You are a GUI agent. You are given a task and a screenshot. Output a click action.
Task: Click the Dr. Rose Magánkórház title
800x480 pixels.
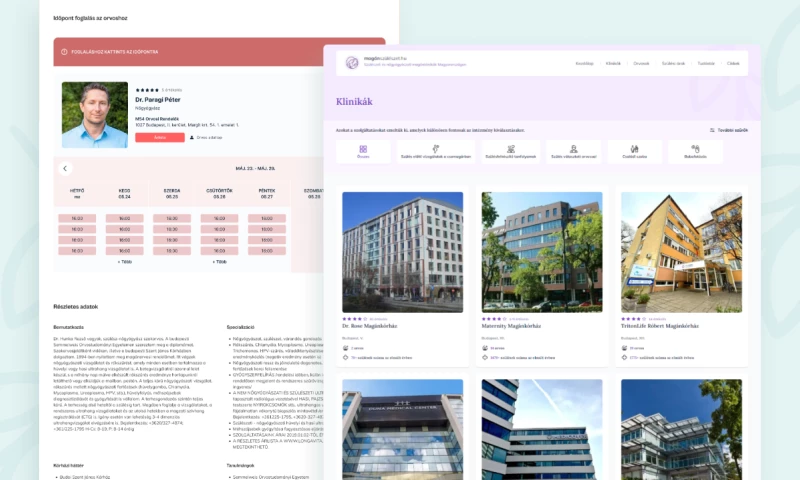point(369,326)
